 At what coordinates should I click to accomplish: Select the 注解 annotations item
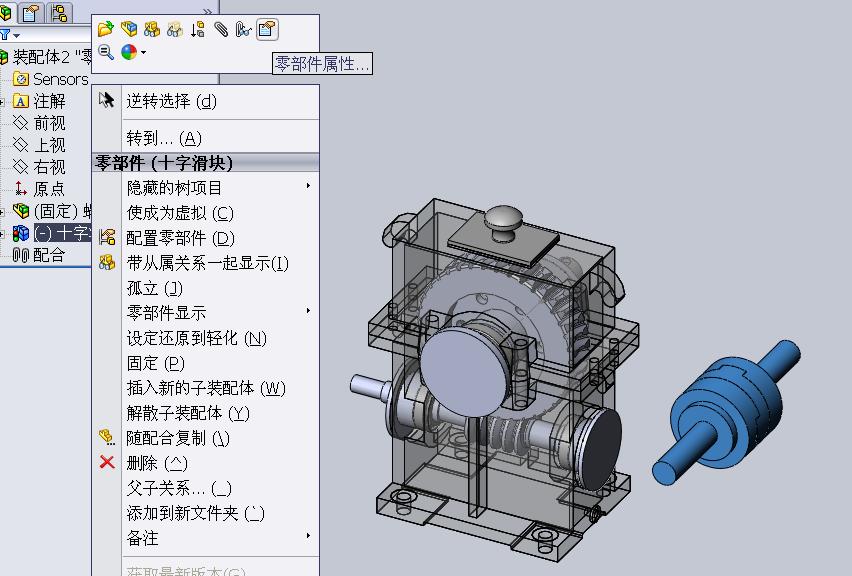click(x=39, y=101)
